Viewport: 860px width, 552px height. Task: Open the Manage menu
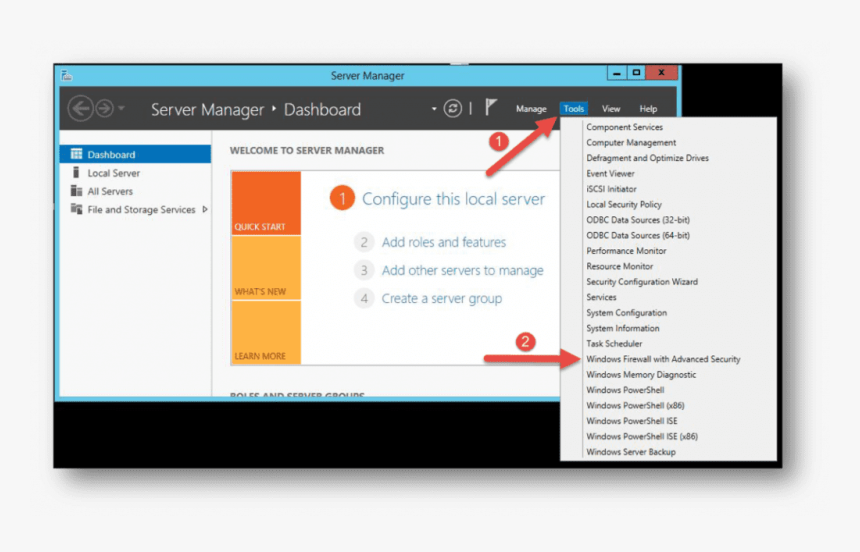tap(531, 109)
